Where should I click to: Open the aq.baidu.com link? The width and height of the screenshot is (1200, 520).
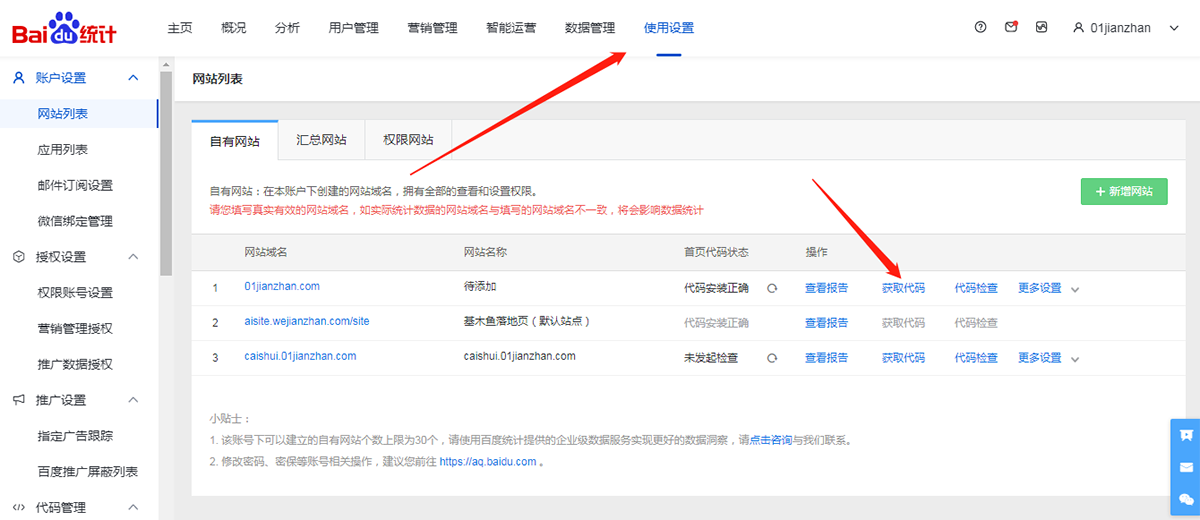pos(487,462)
